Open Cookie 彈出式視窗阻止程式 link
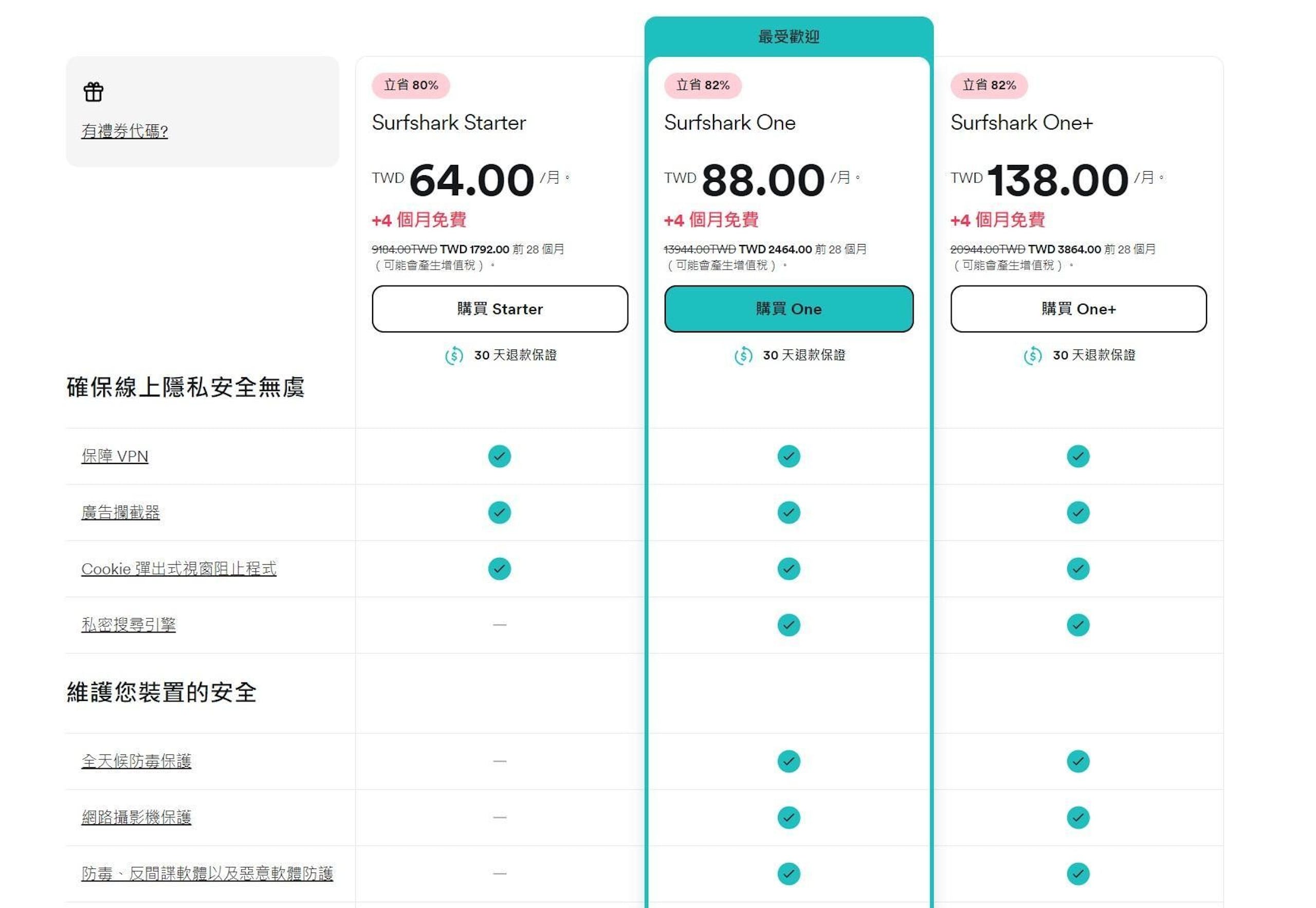Screen dimensions: 1316x908 coord(179,569)
